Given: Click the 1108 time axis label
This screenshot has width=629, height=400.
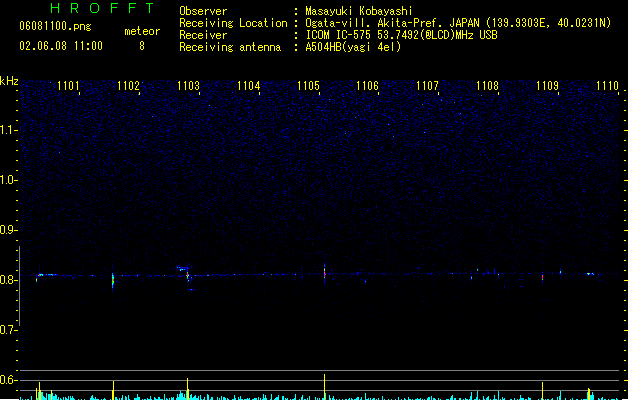Looking at the screenshot, I should click(487, 86).
